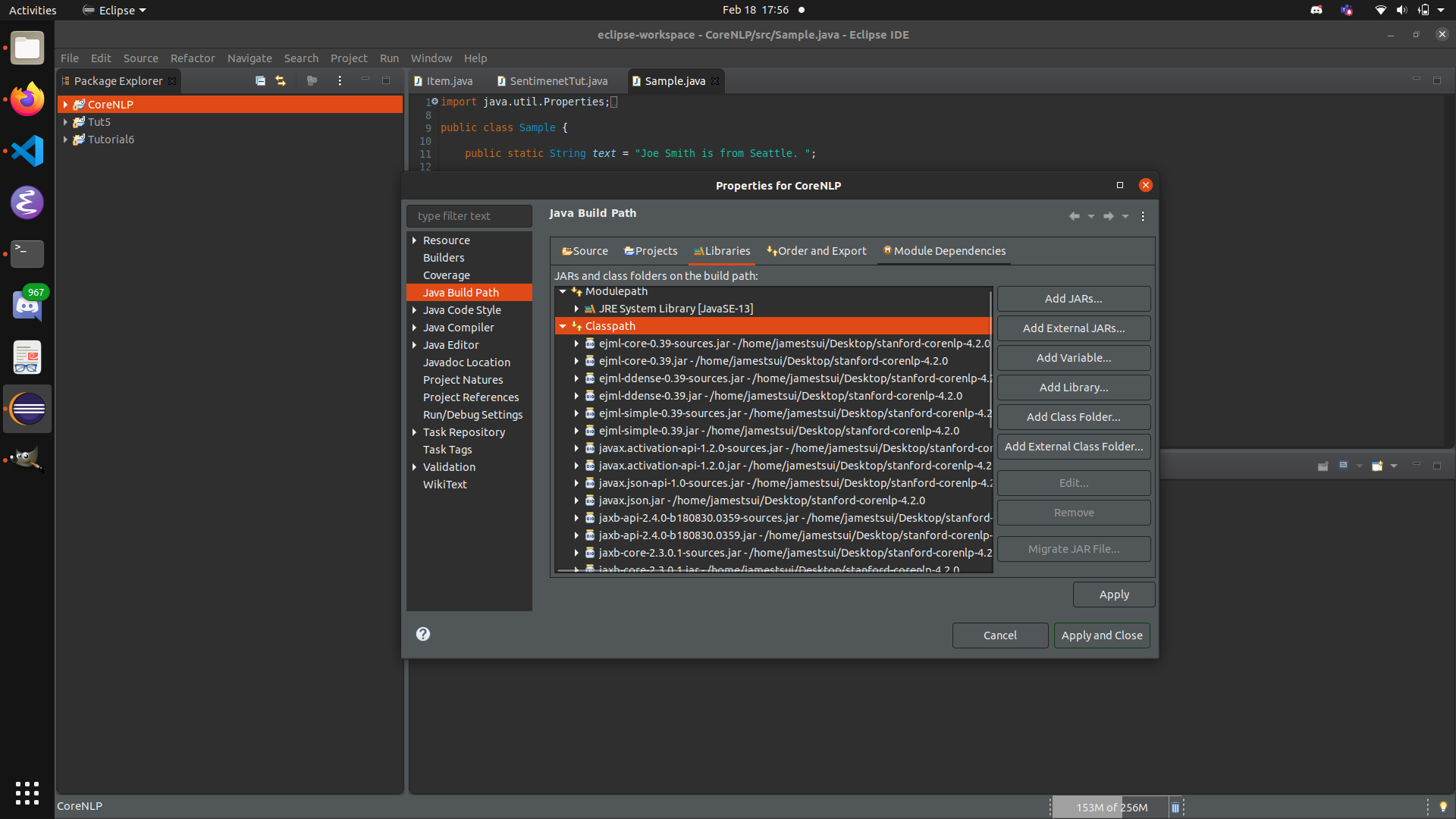The width and height of the screenshot is (1456, 819).
Task: Toggle Link with Editor in Package Explorer
Action: pyautogui.click(x=281, y=80)
